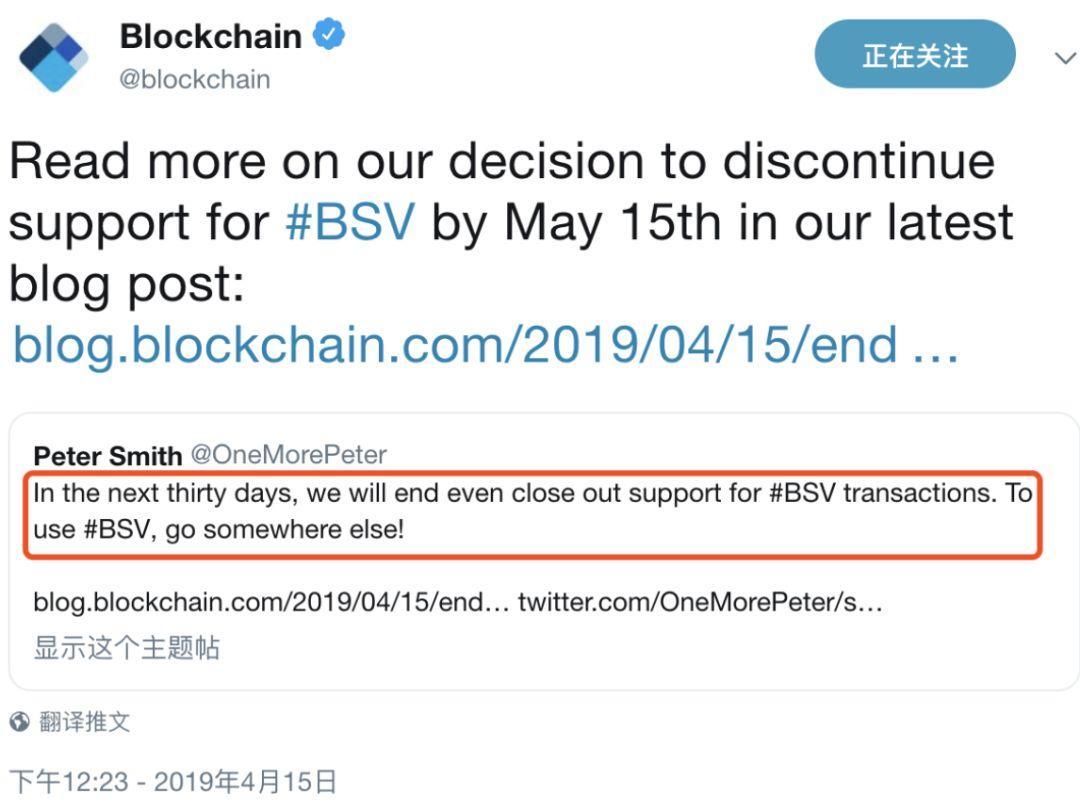
Task: Click the blue verified badge next to Blockchain
Action: tap(329, 34)
